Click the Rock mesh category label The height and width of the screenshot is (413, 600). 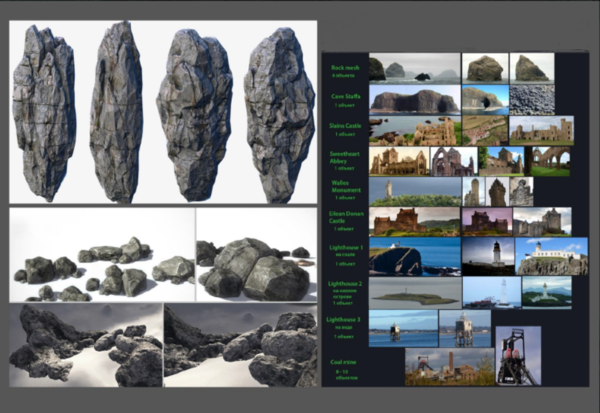[x=345, y=68]
